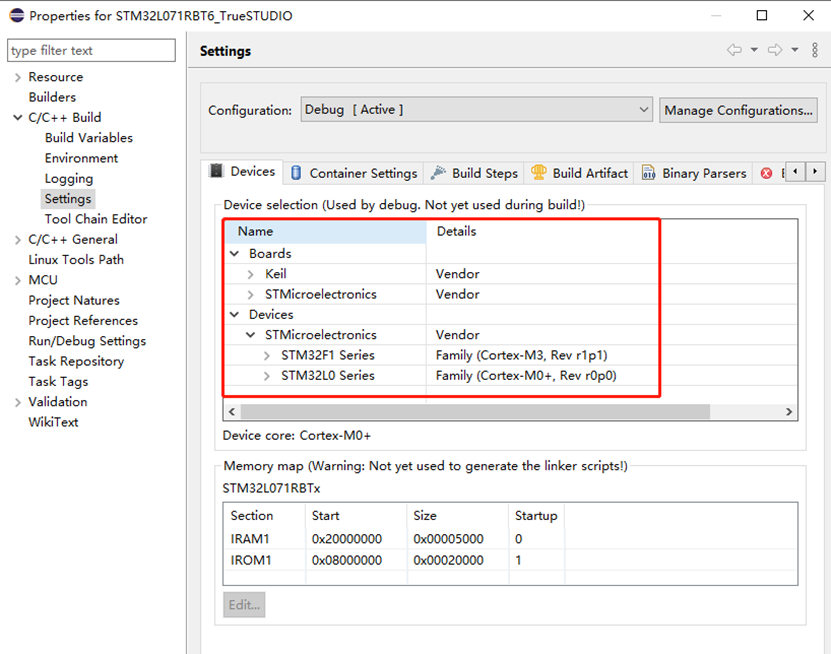
Task: Click the back navigation arrow icon
Action: [x=733, y=50]
